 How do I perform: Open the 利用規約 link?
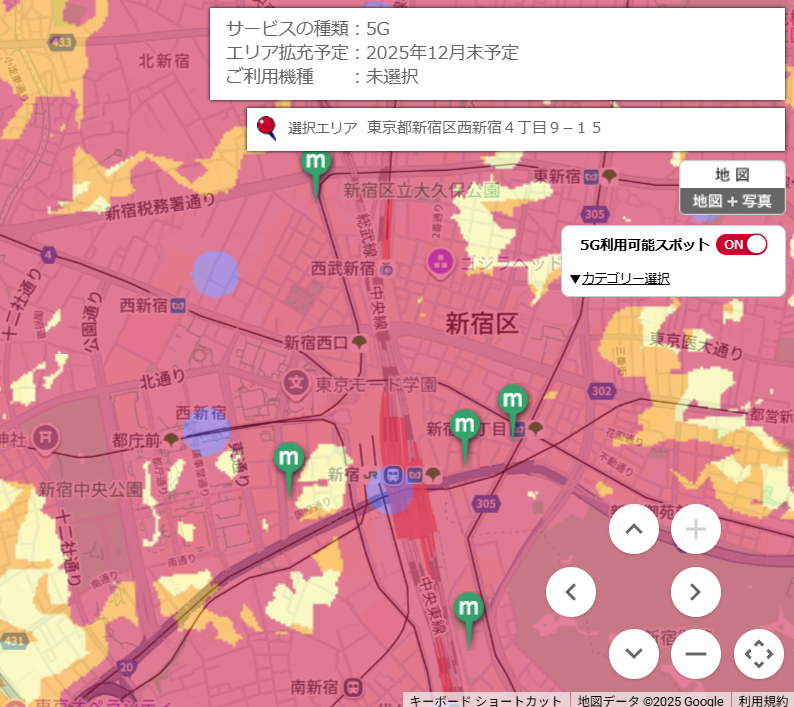pyautogui.click(x=762, y=700)
